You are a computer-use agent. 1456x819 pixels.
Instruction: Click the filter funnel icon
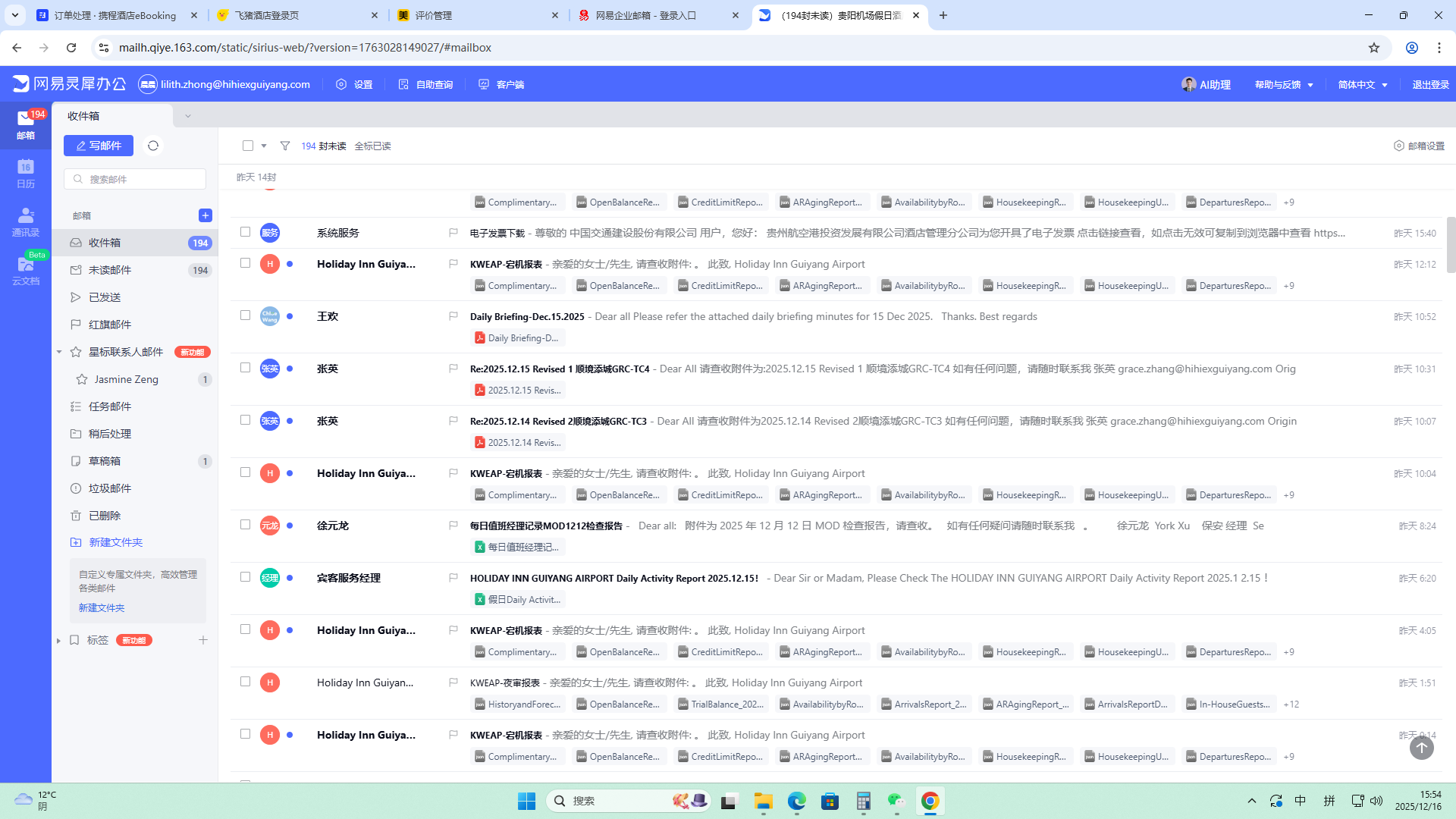click(x=285, y=146)
